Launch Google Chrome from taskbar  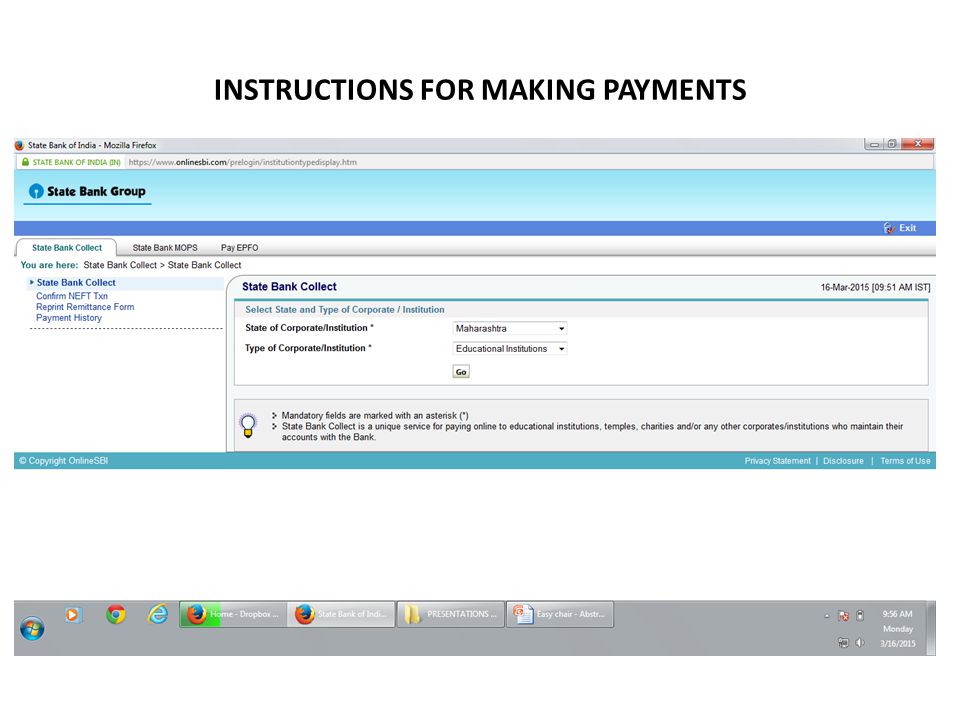pyautogui.click(x=116, y=614)
